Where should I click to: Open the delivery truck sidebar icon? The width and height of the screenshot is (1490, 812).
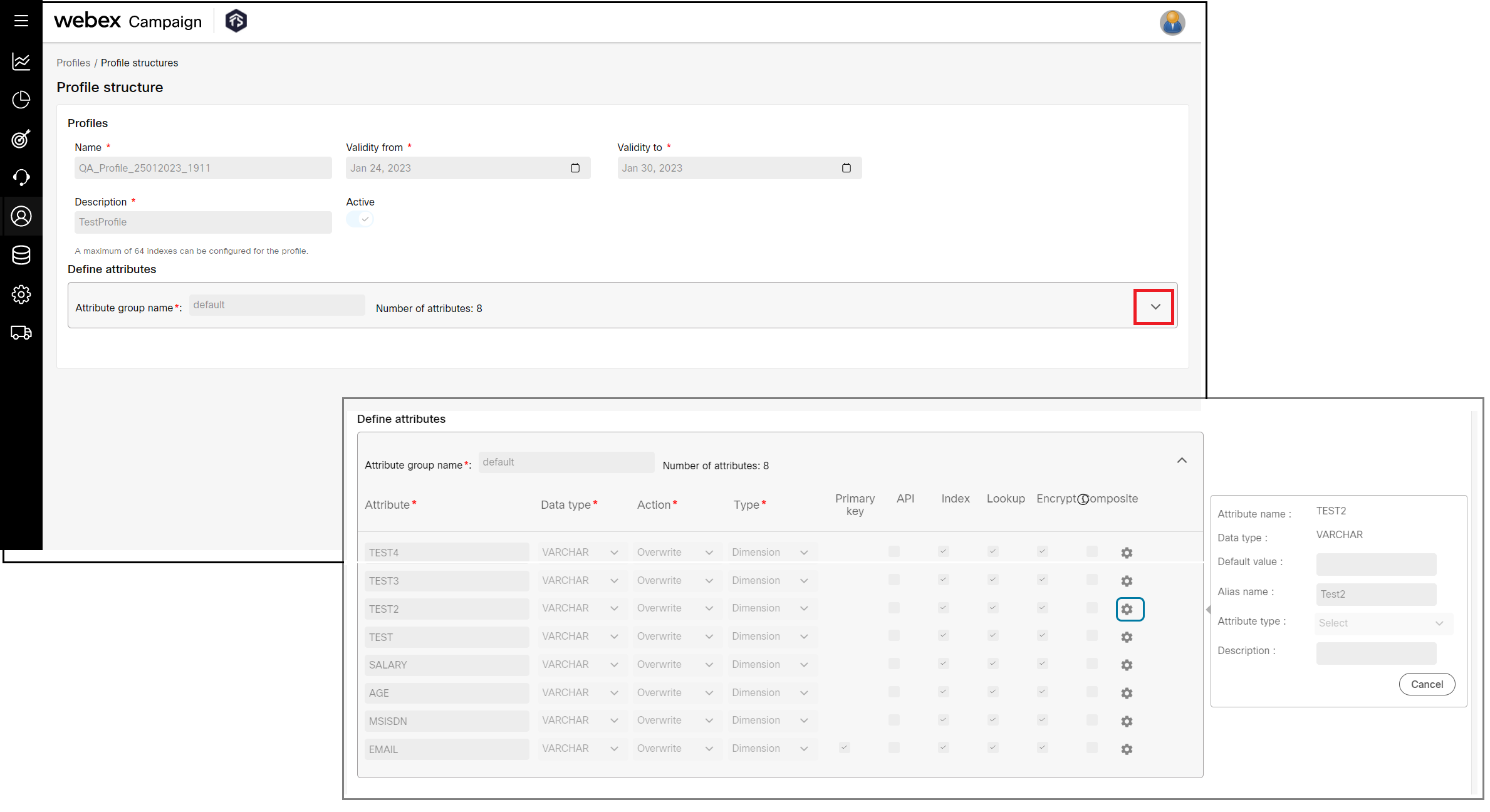click(x=21, y=333)
